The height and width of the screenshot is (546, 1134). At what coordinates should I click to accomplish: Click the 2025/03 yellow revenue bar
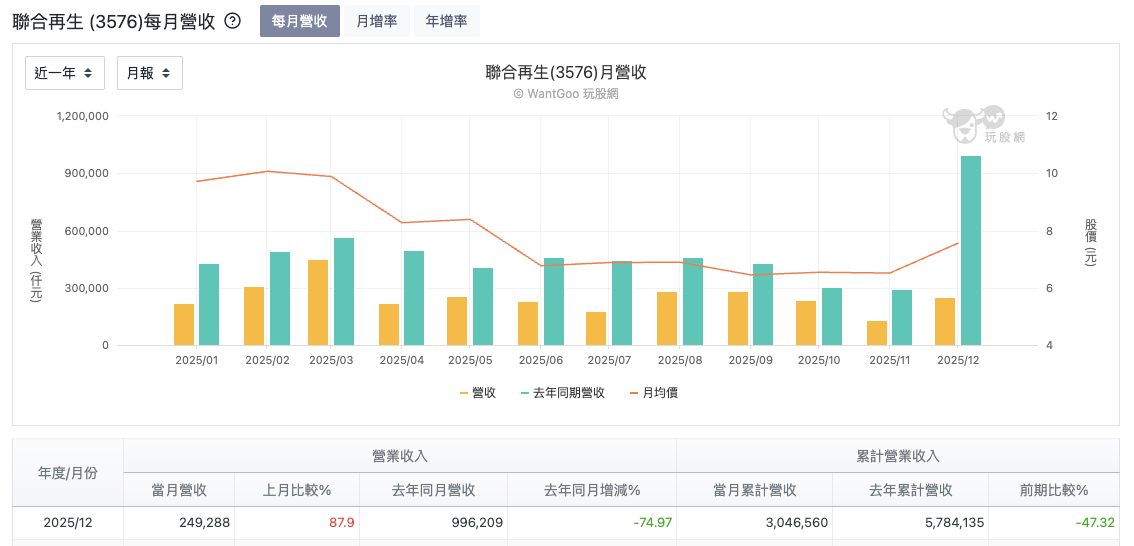[x=318, y=303]
